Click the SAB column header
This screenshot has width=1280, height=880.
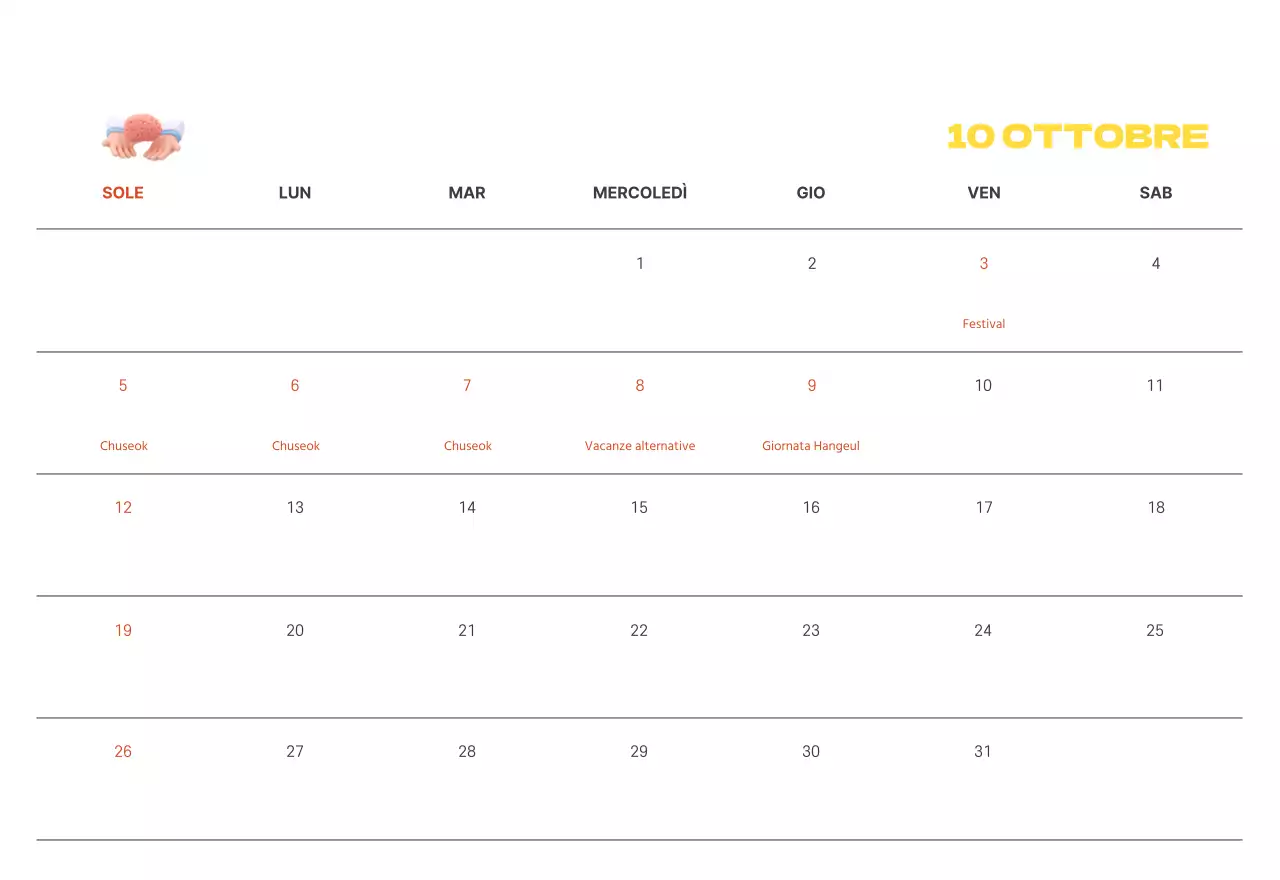1155,193
